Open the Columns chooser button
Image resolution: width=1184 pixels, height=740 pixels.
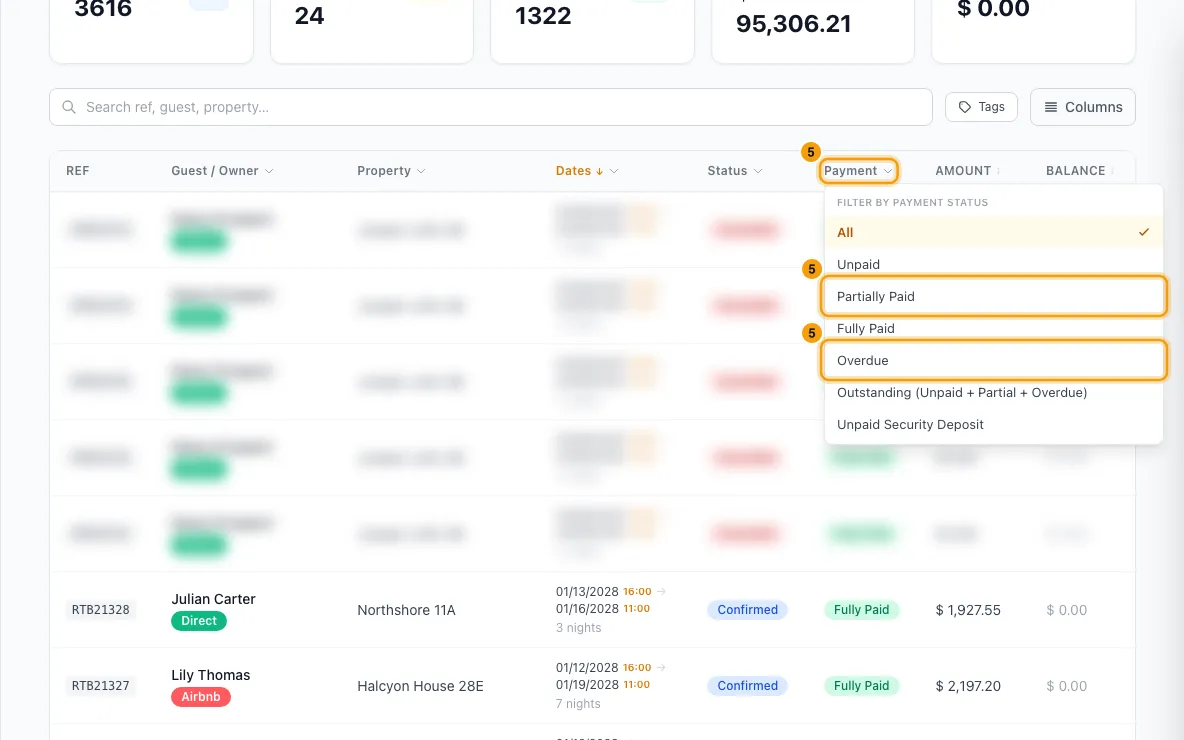[1082, 107]
